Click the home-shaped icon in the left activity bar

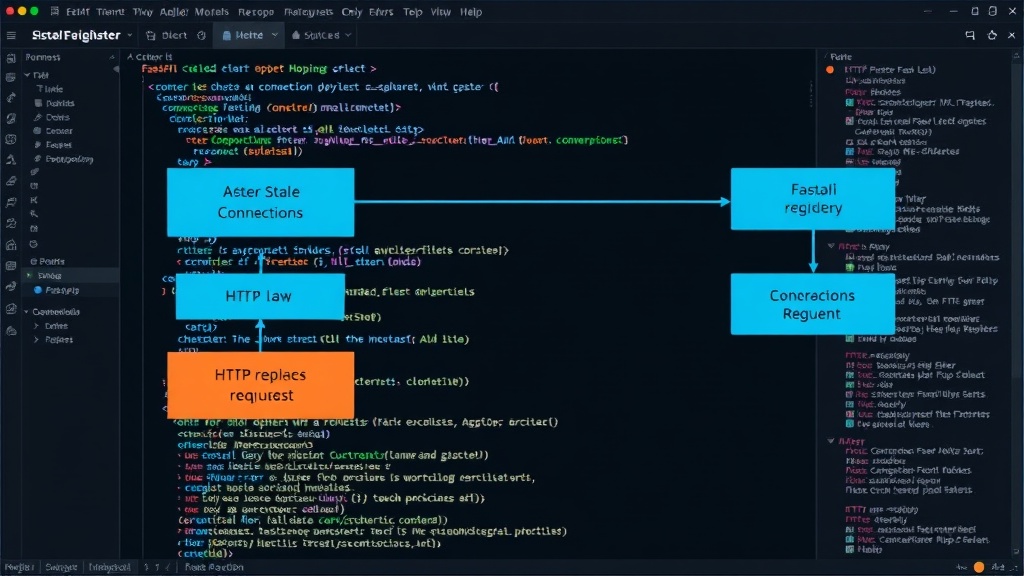pyautogui.click(x=10, y=245)
